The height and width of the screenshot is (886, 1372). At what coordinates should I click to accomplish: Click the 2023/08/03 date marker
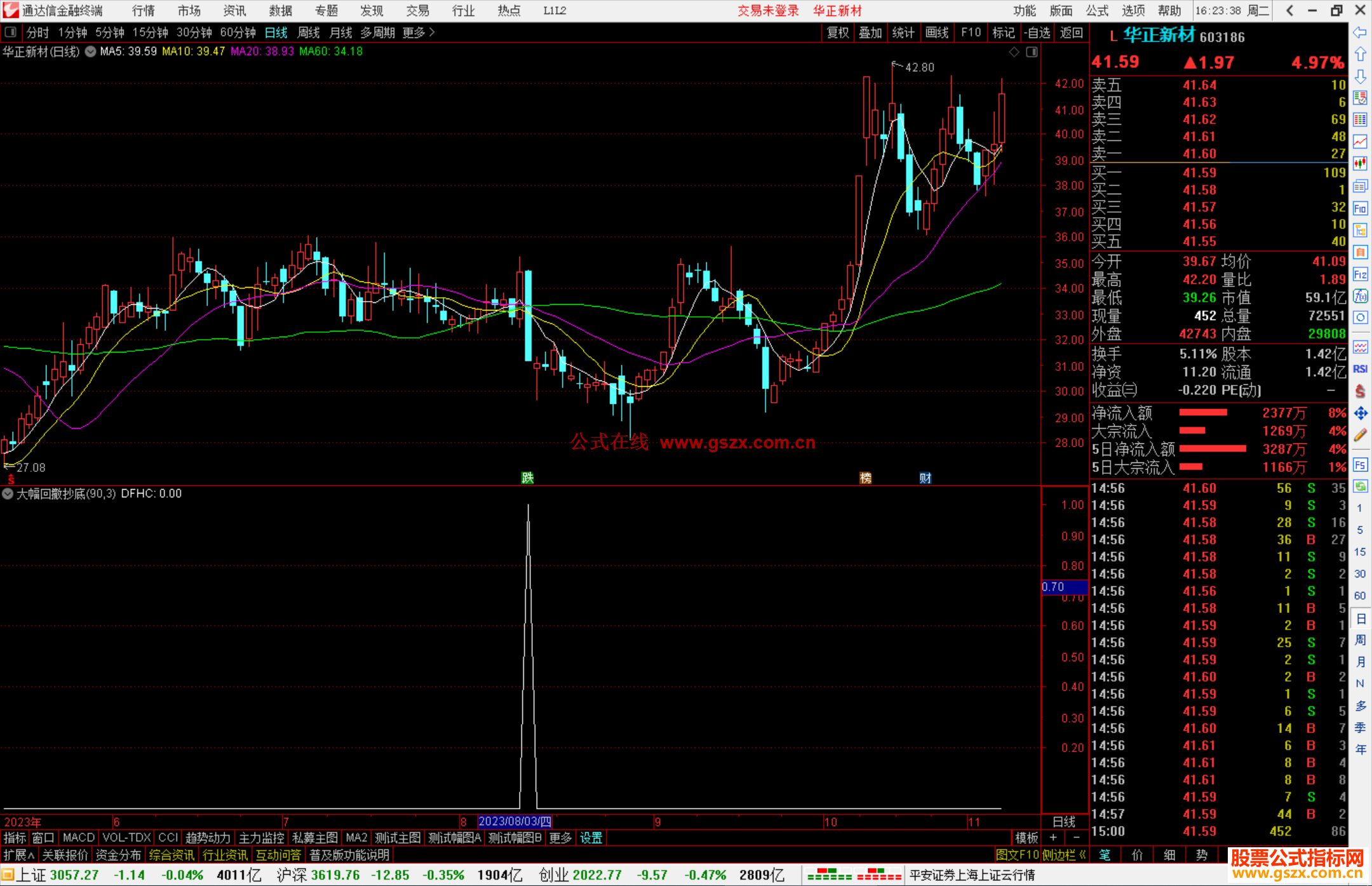pos(514,821)
